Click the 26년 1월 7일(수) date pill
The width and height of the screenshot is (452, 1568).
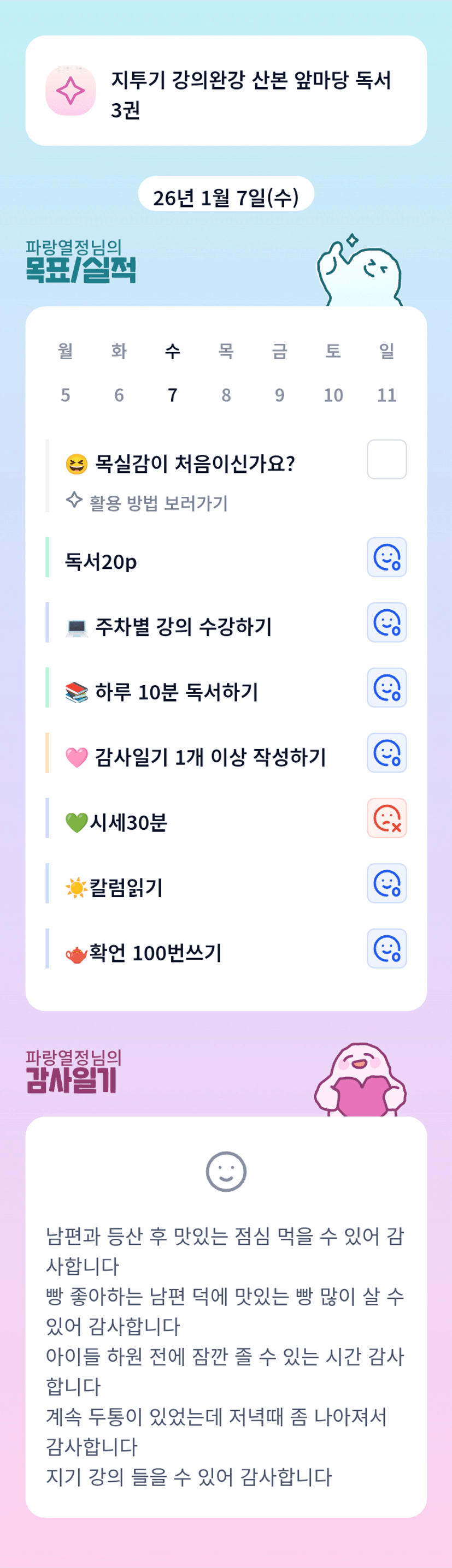pyautogui.click(x=226, y=197)
